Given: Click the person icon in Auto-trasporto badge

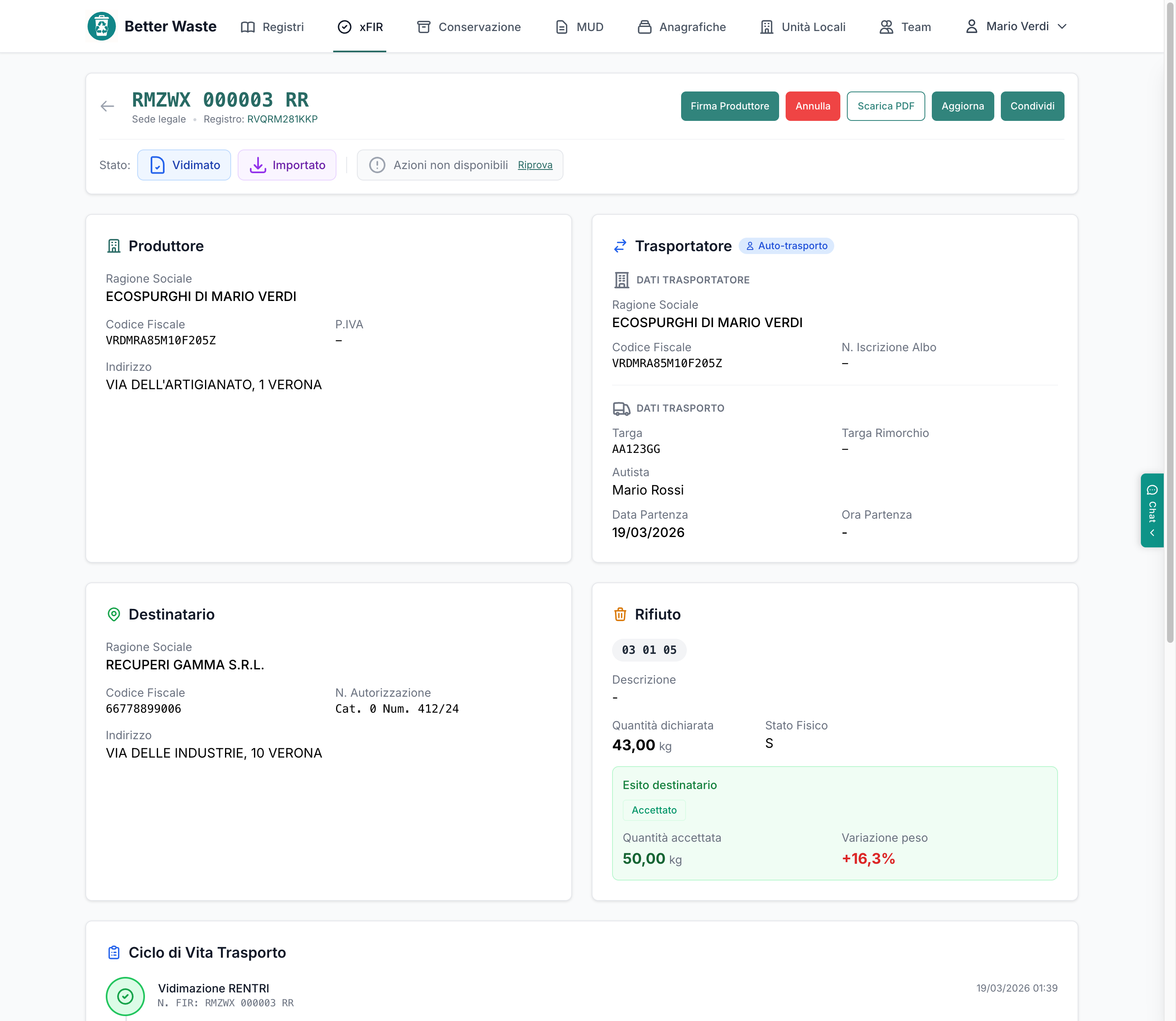Looking at the screenshot, I should [750, 246].
